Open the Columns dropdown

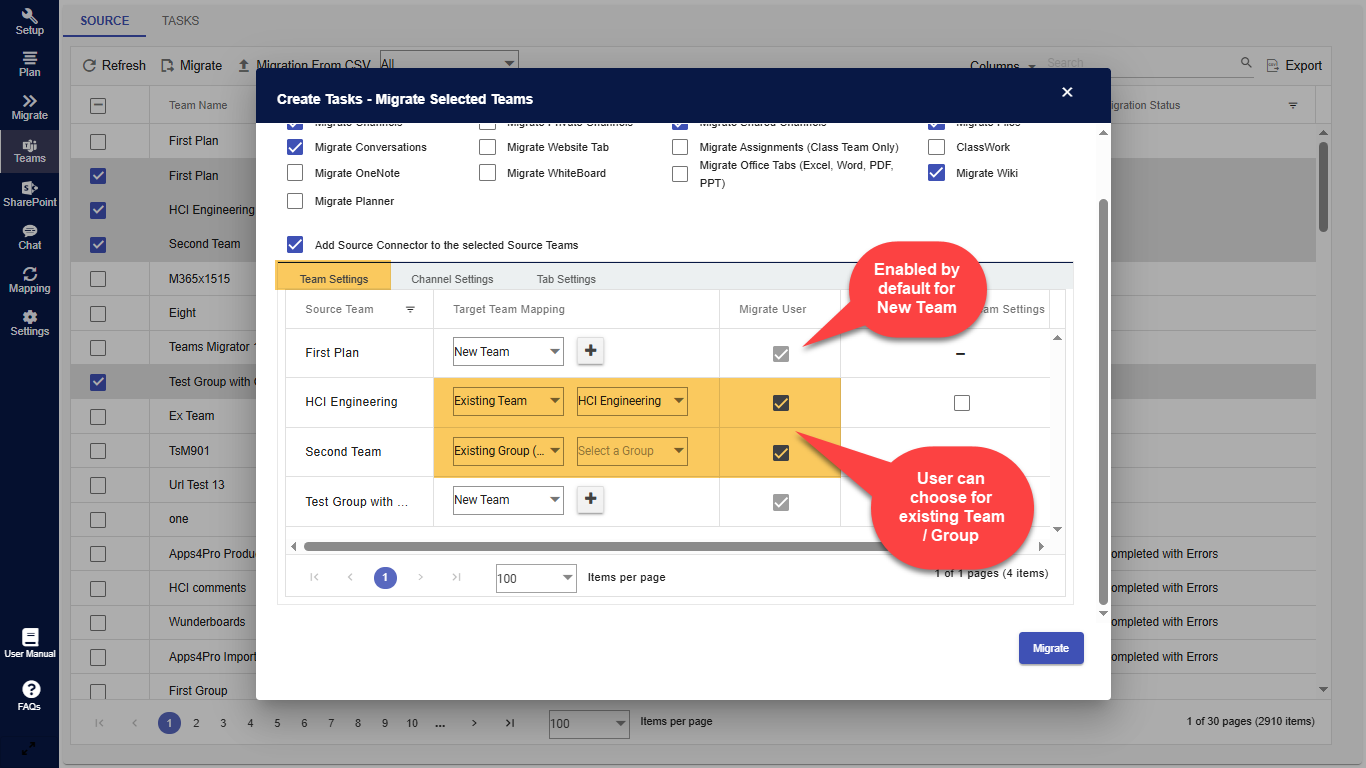coord(1003,66)
